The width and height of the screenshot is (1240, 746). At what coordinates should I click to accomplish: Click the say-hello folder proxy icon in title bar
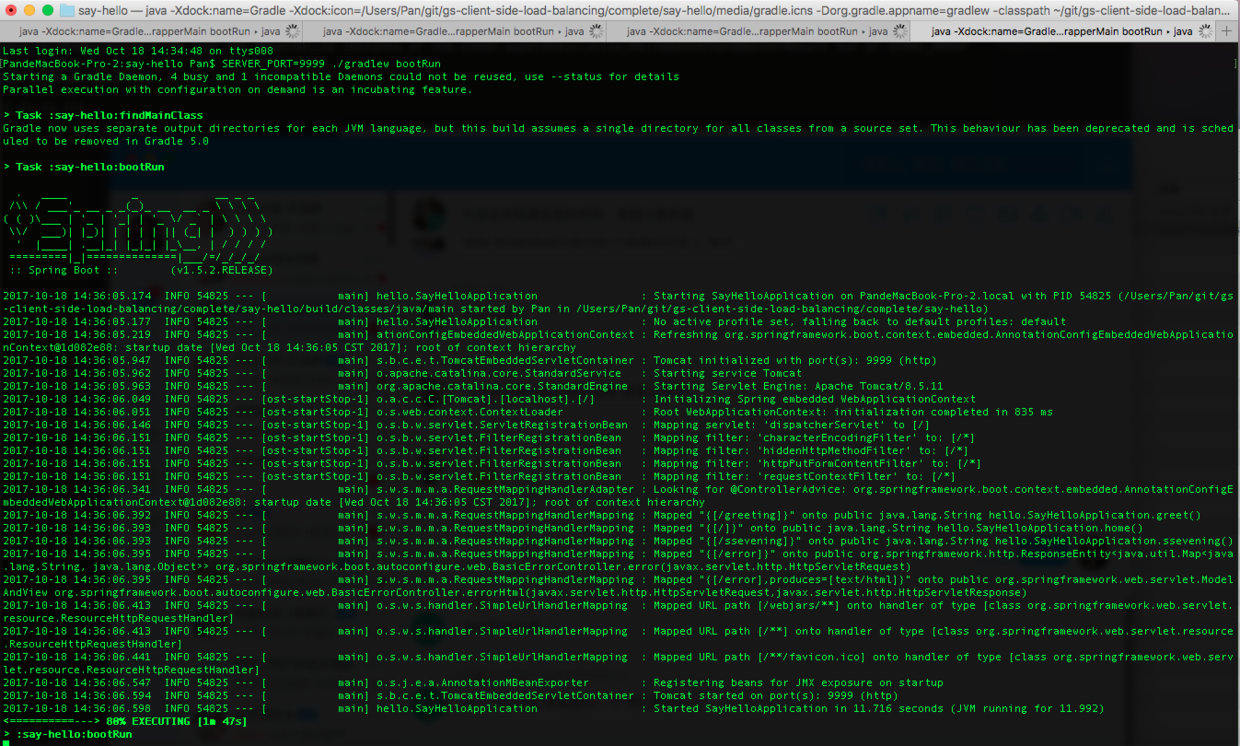click(66, 10)
